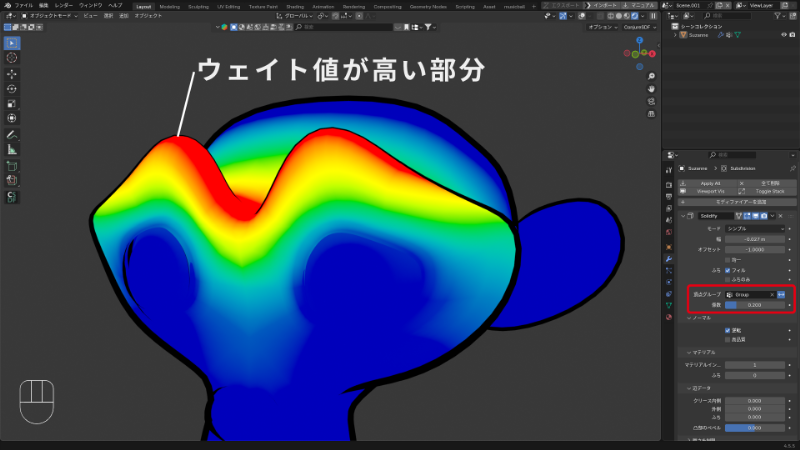Open the ファイル menu
The width and height of the screenshot is (800, 450).
[24, 5]
